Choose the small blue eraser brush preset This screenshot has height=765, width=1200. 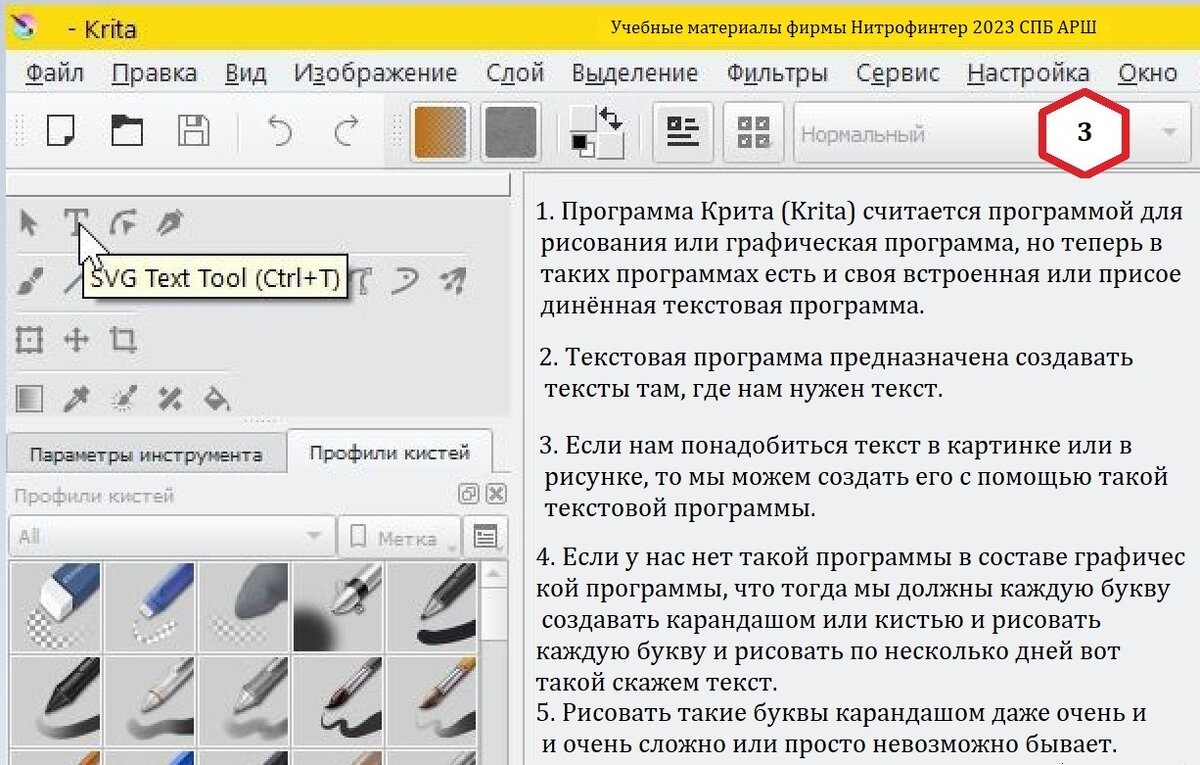click(150, 606)
